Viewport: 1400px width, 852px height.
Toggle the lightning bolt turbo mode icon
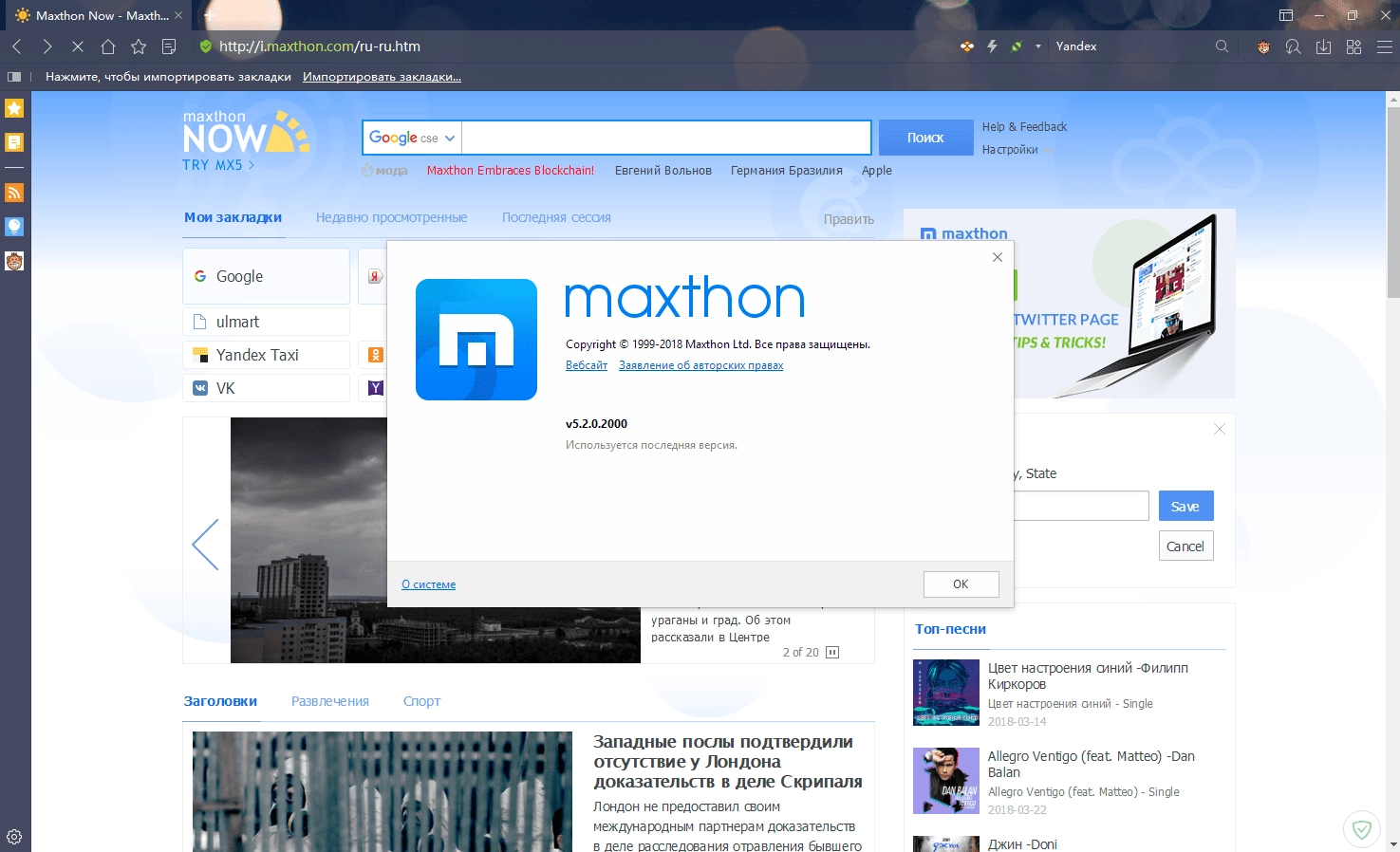pos(992,46)
